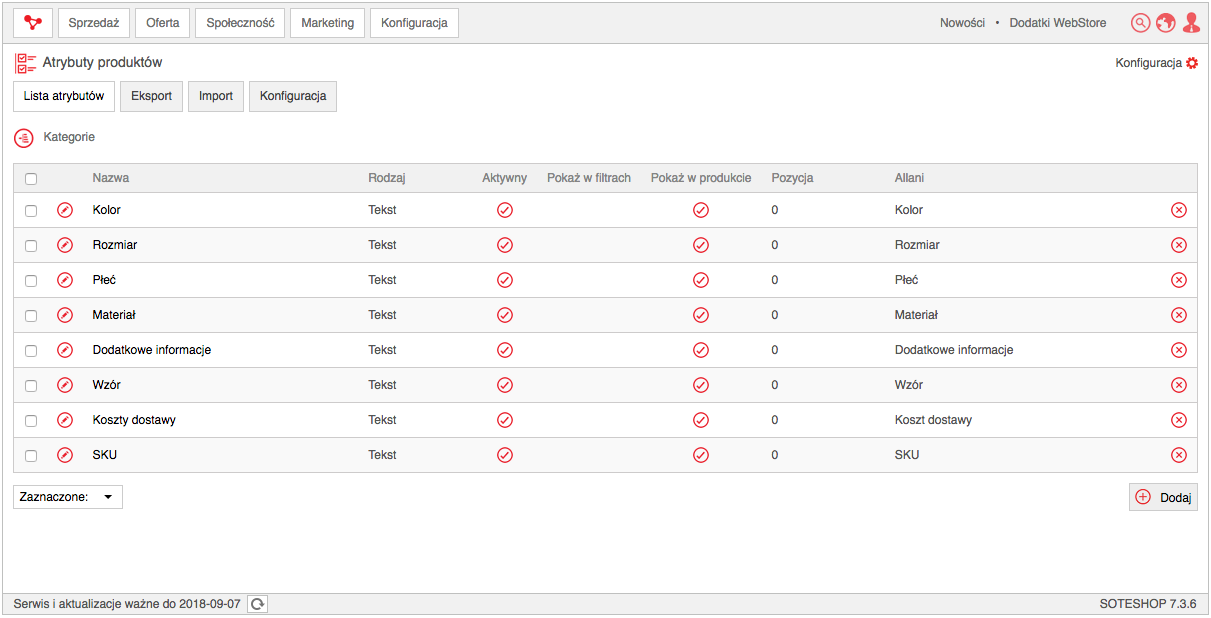Edit the Kolor attribute pencil icon
The width and height of the screenshot is (1211, 618).
click(x=65, y=210)
